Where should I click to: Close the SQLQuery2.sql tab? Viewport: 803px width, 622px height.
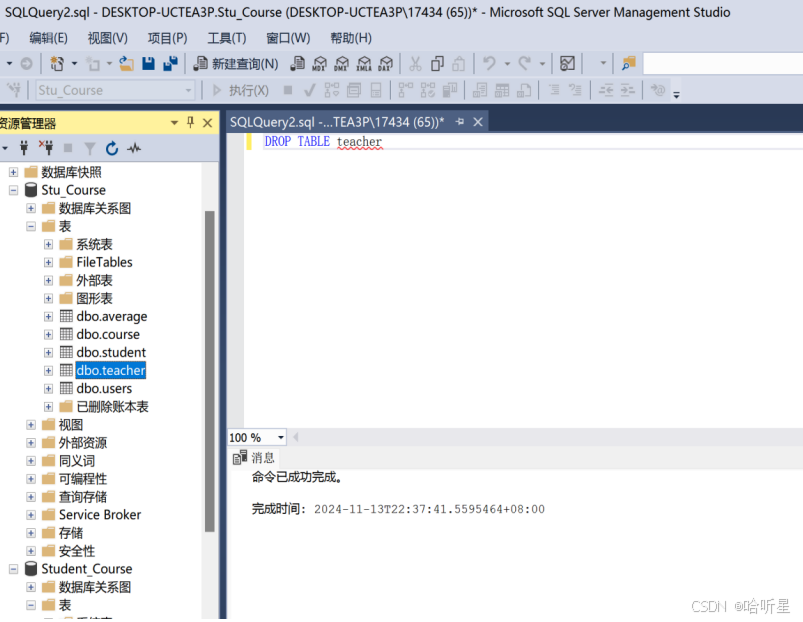point(478,122)
